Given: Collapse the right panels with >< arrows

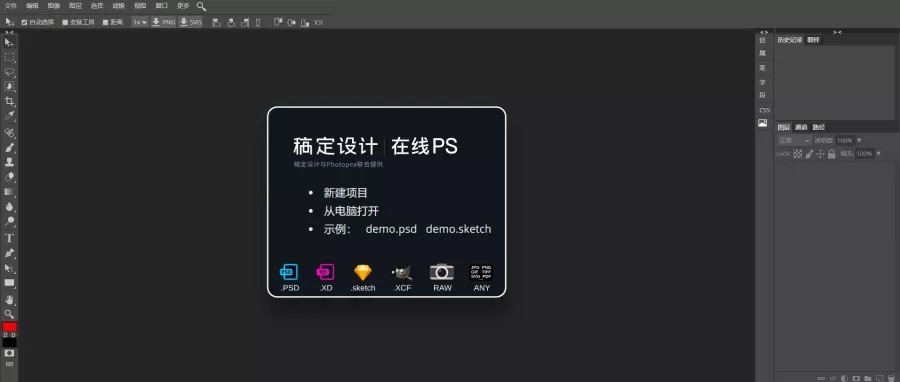Looking at the screenshot, I should [837, 32].
